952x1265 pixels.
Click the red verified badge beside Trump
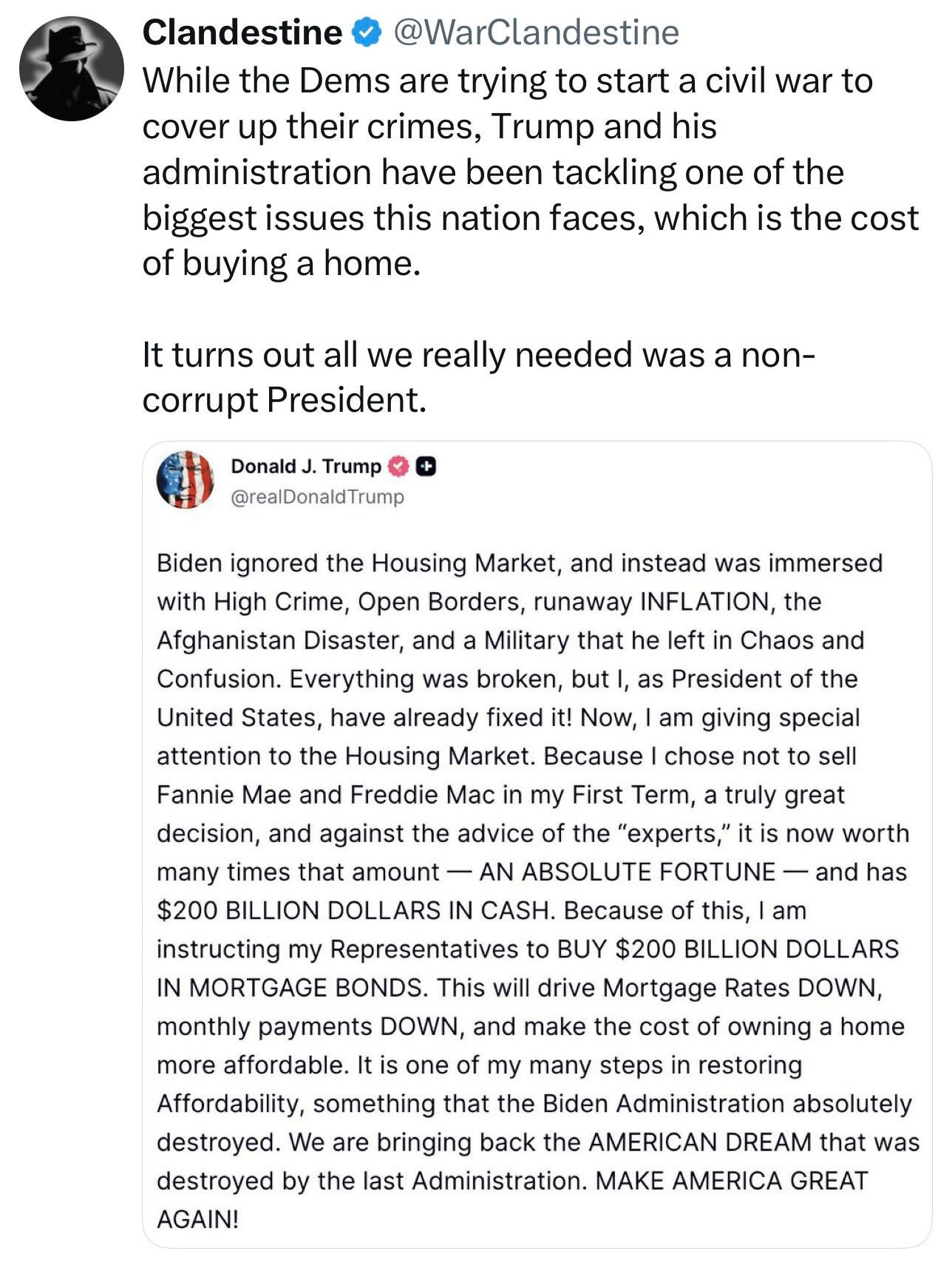pyautogui.click(x=398, y=467)
